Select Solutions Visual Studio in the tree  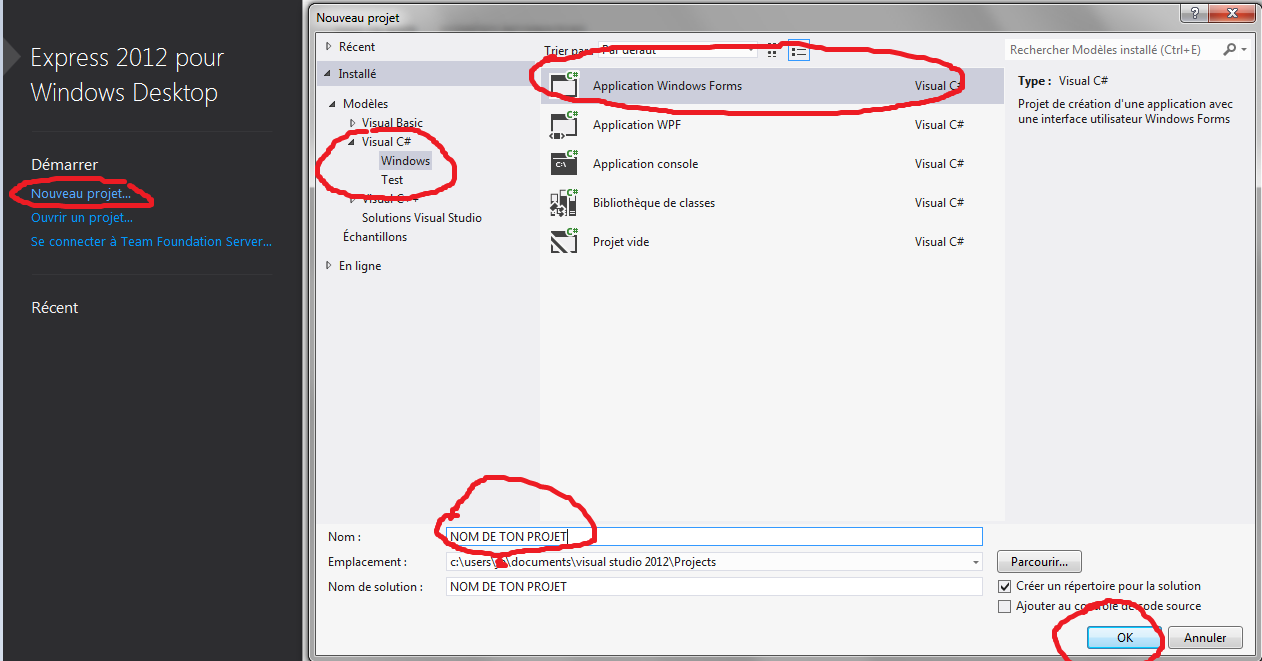[422, 218]
